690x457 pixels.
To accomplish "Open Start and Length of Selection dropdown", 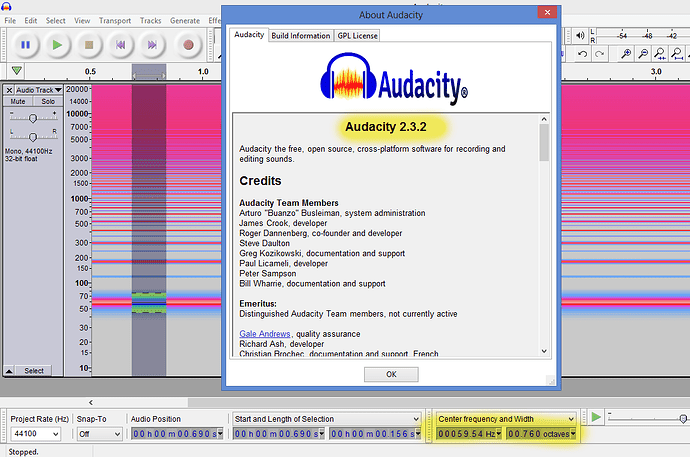I will (x=327, y=419).
